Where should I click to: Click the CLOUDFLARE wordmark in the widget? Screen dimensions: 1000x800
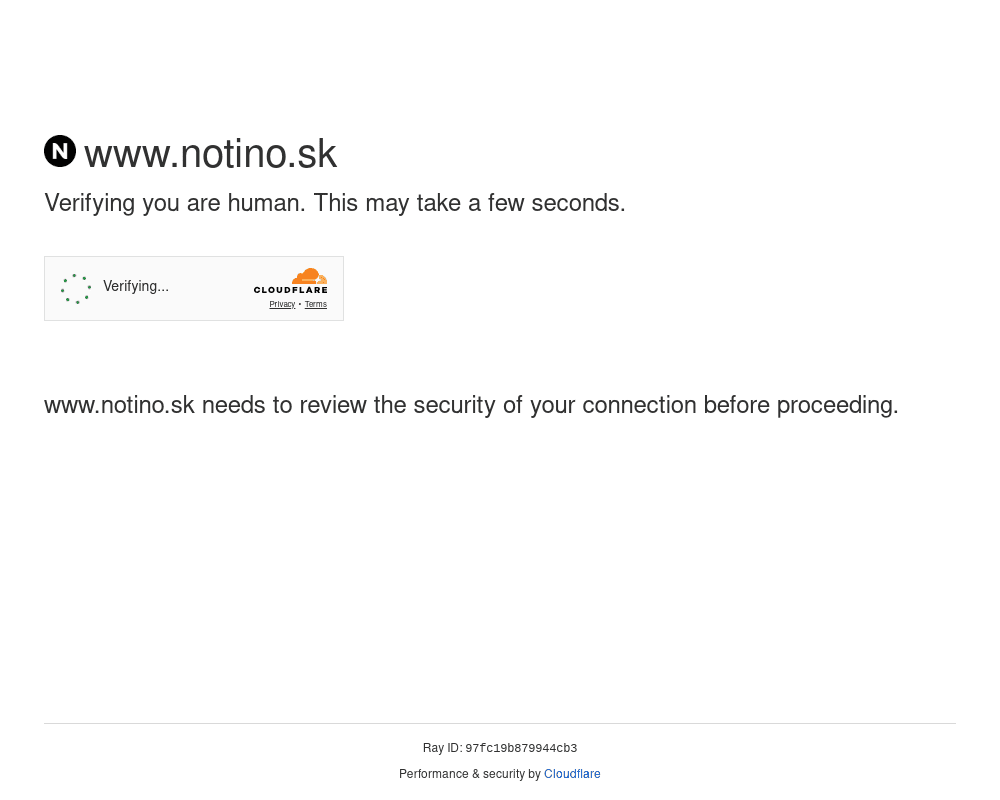(291, 291)
